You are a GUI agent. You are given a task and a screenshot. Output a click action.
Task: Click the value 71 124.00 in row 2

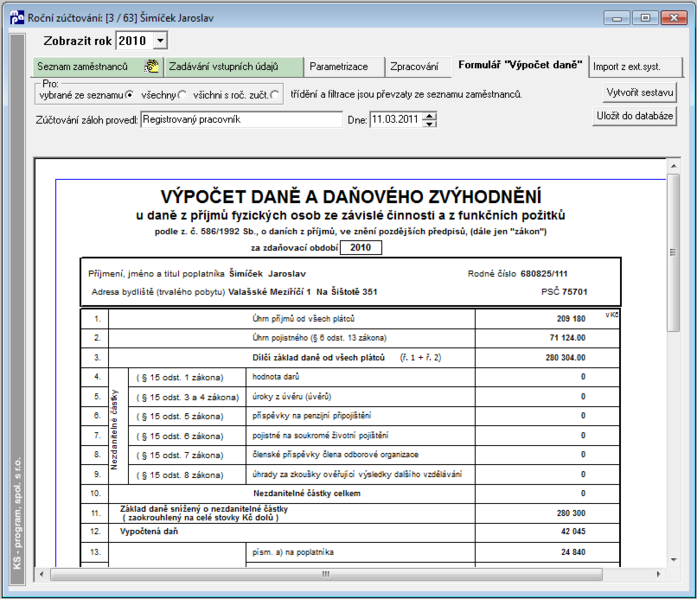568,338
